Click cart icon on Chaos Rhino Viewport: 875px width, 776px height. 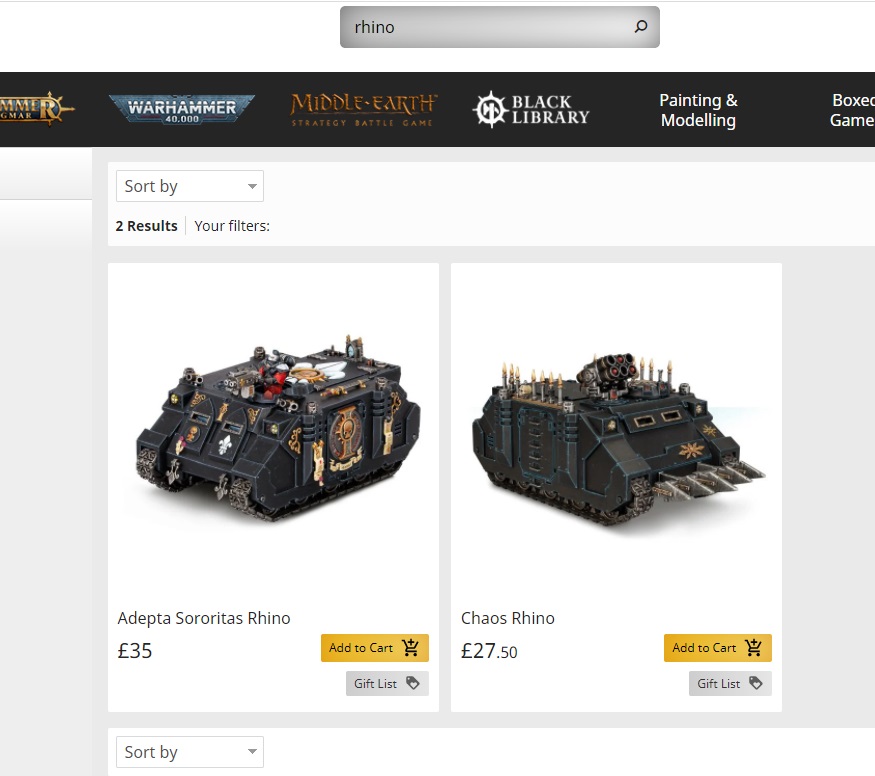(x=753, y=648)
